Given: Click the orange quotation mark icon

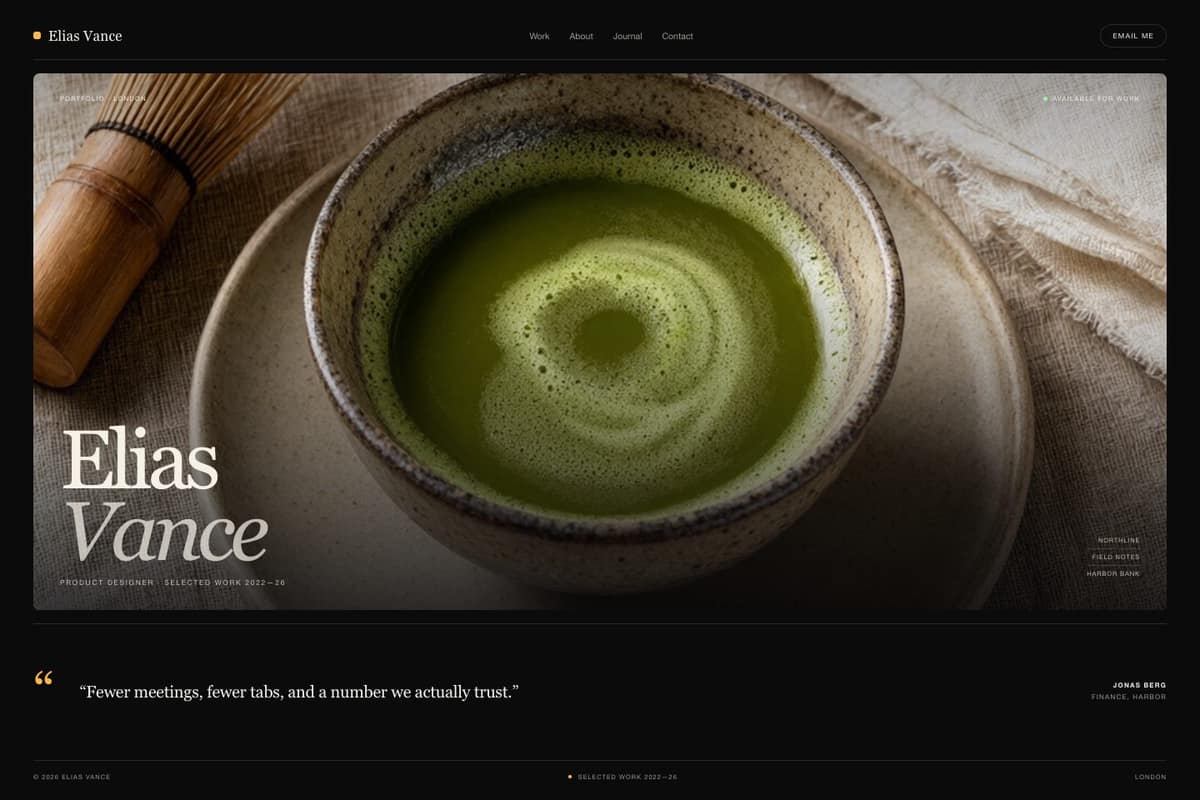Looking at the screenshot, I should pyautogui.click(x=43, y=679).
